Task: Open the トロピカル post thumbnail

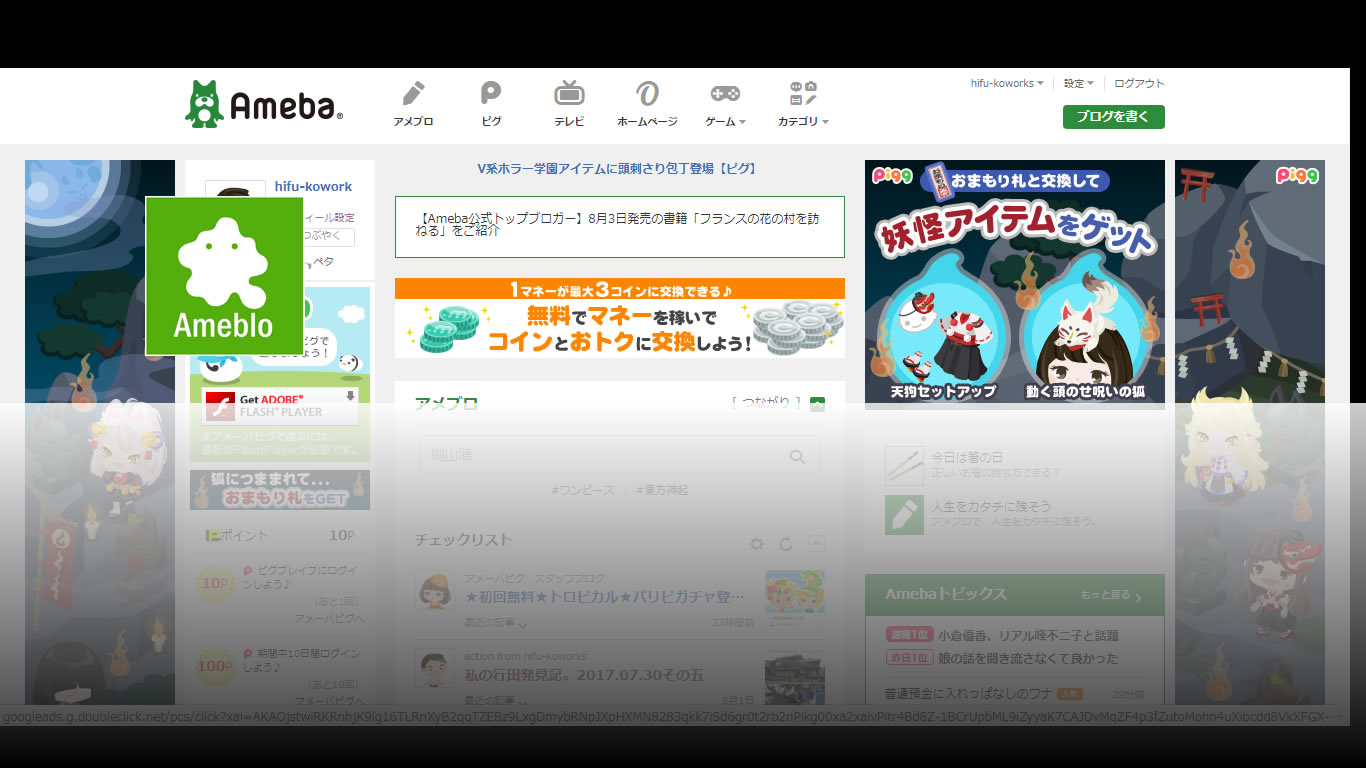Action: 795,598
